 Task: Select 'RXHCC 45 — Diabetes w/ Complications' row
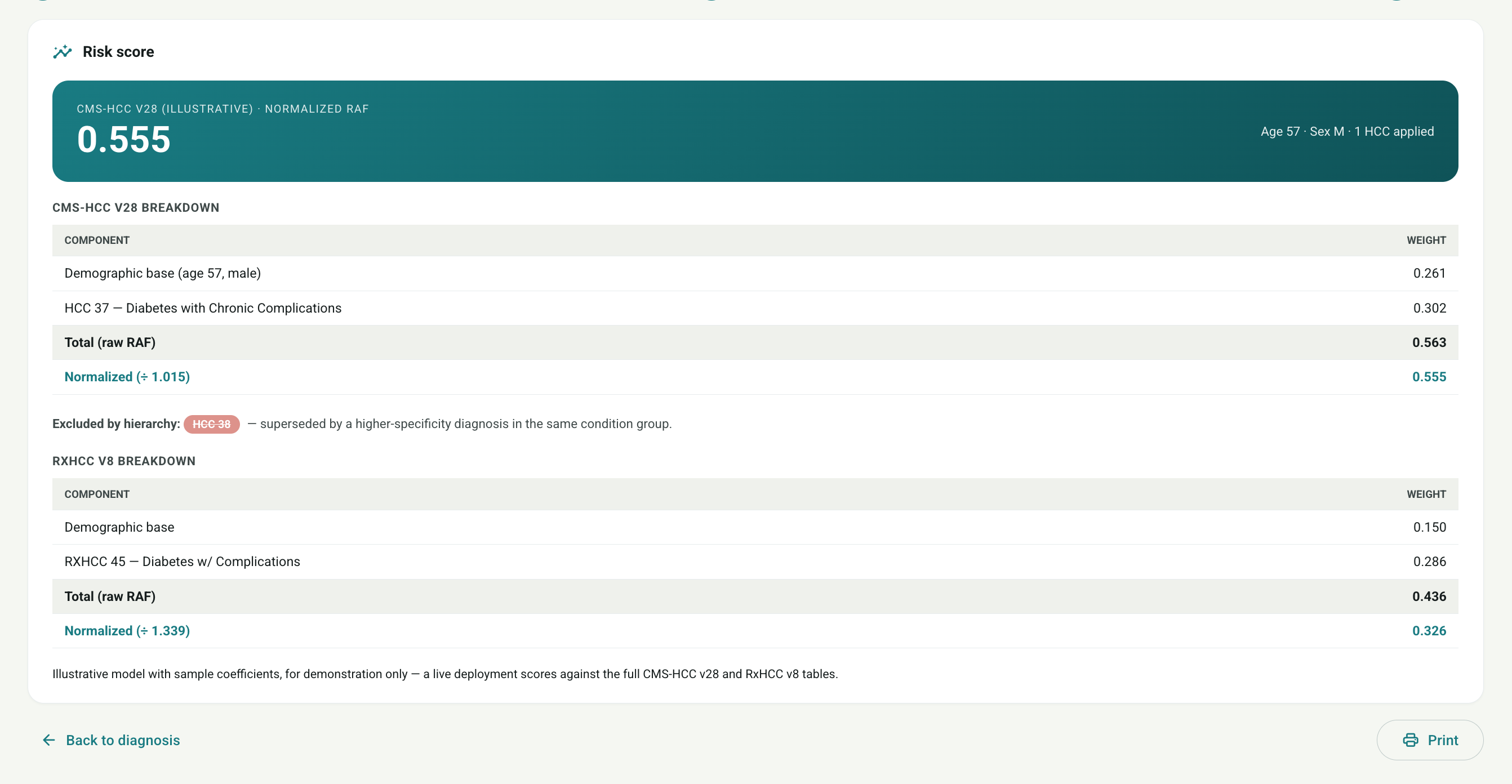pyautogui.click(x=755, y=562)
